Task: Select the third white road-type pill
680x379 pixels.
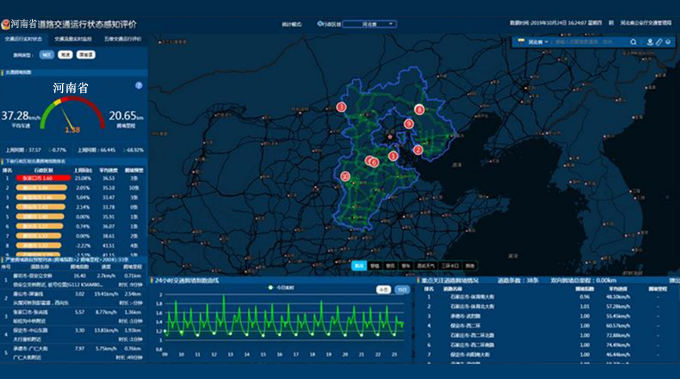Action: click(x=86, y=55)
